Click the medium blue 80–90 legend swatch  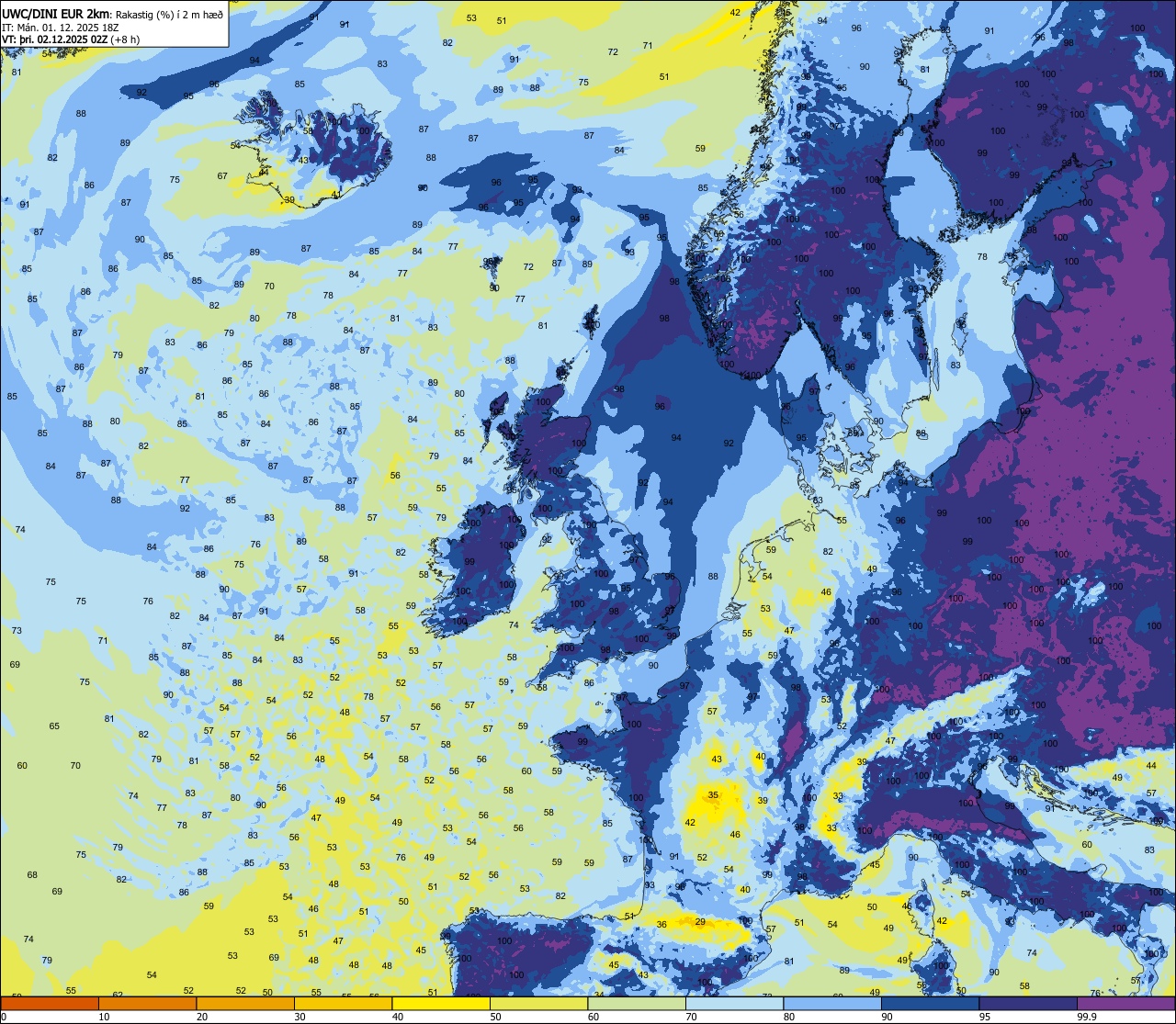(832, 1003)
